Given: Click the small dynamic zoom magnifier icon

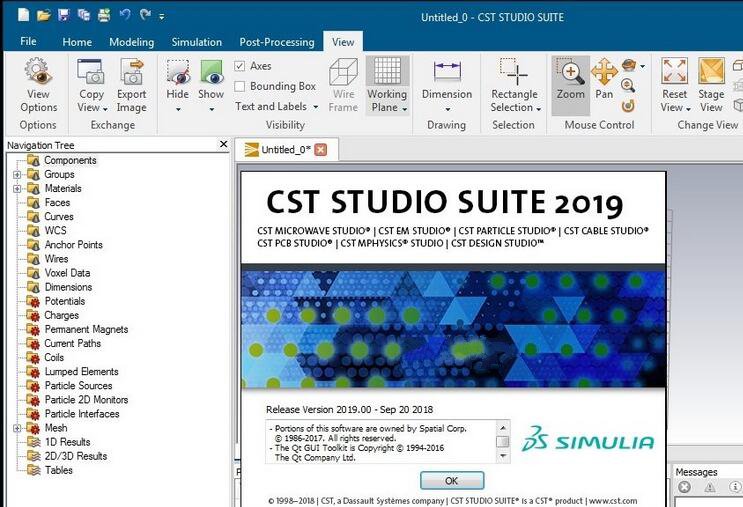Looking at the screenshot, I should click(x=628, y=85).
